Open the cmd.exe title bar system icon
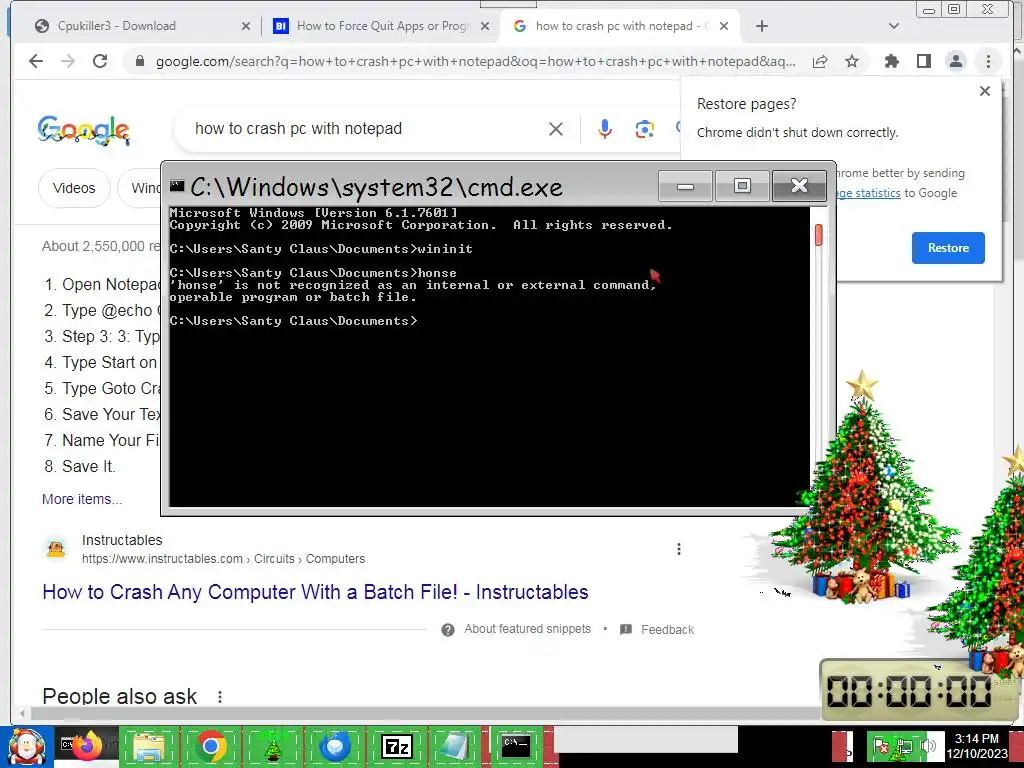The width and height of the screenshot is (1024, 768). coord(177,186)
